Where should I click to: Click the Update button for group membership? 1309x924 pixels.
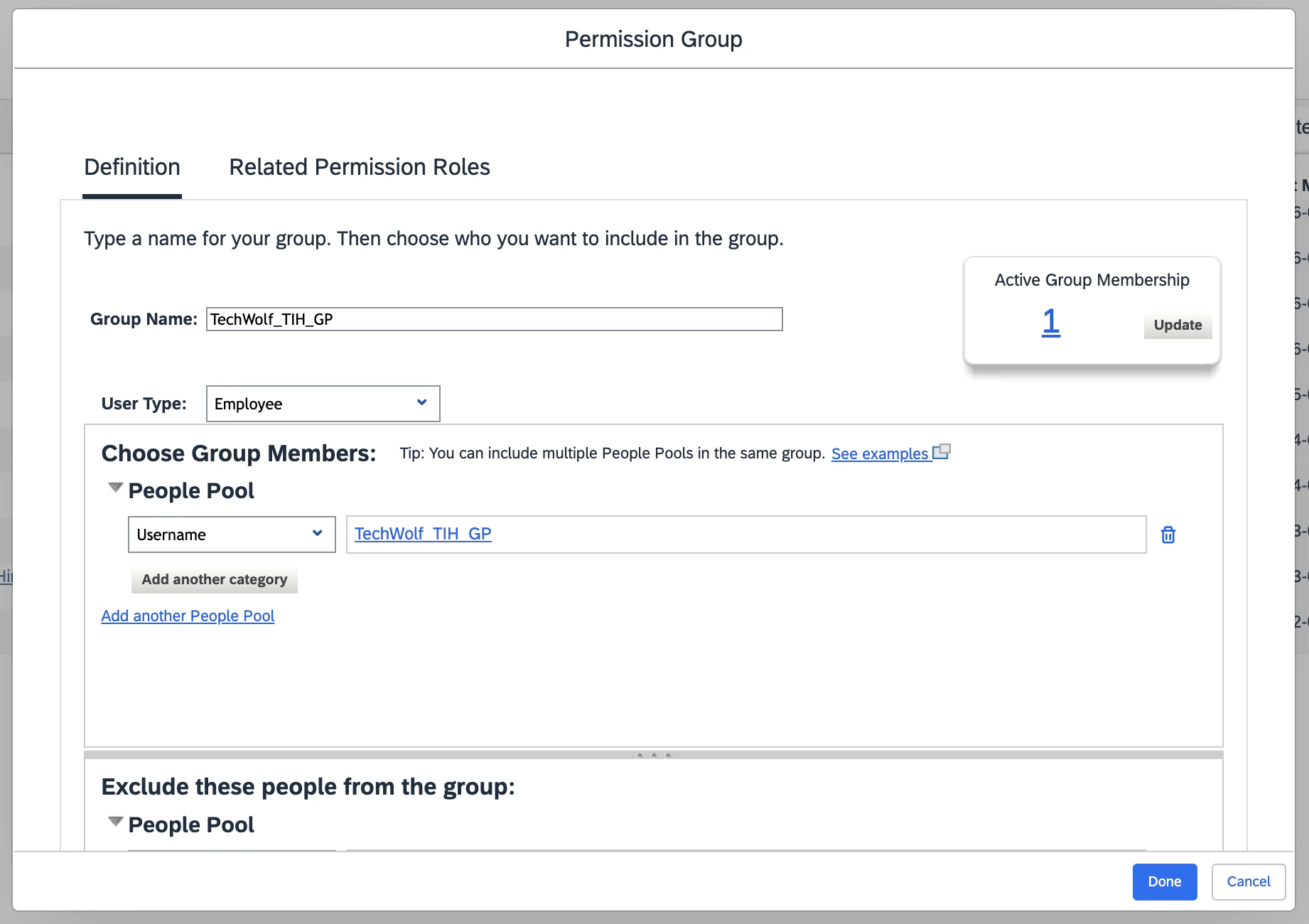coord(1177,325)
